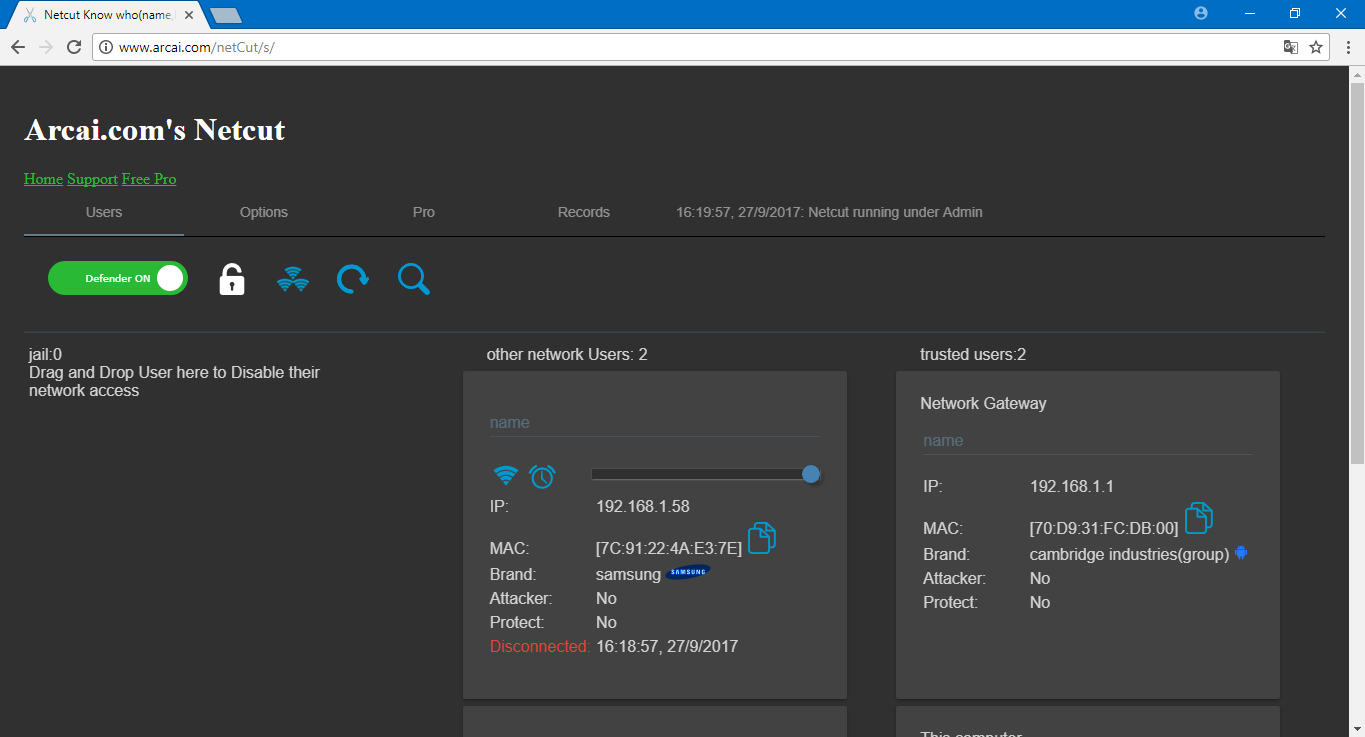Copy the samsung device MAC address

click(762, 537)
